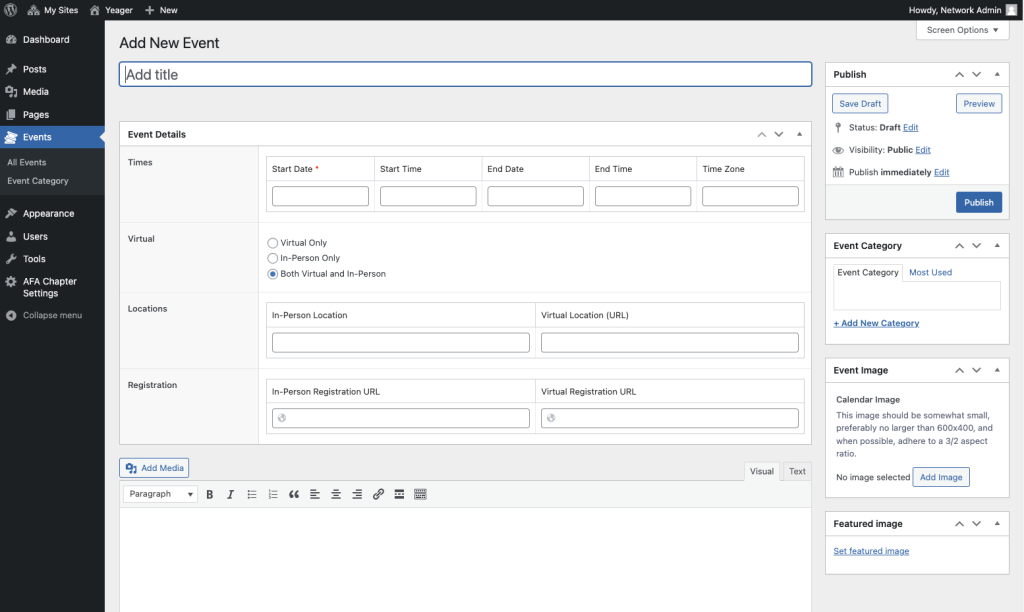Collapse the Event Details panel
Viewport: 1024px width, 612px height.
coord(799,135)
